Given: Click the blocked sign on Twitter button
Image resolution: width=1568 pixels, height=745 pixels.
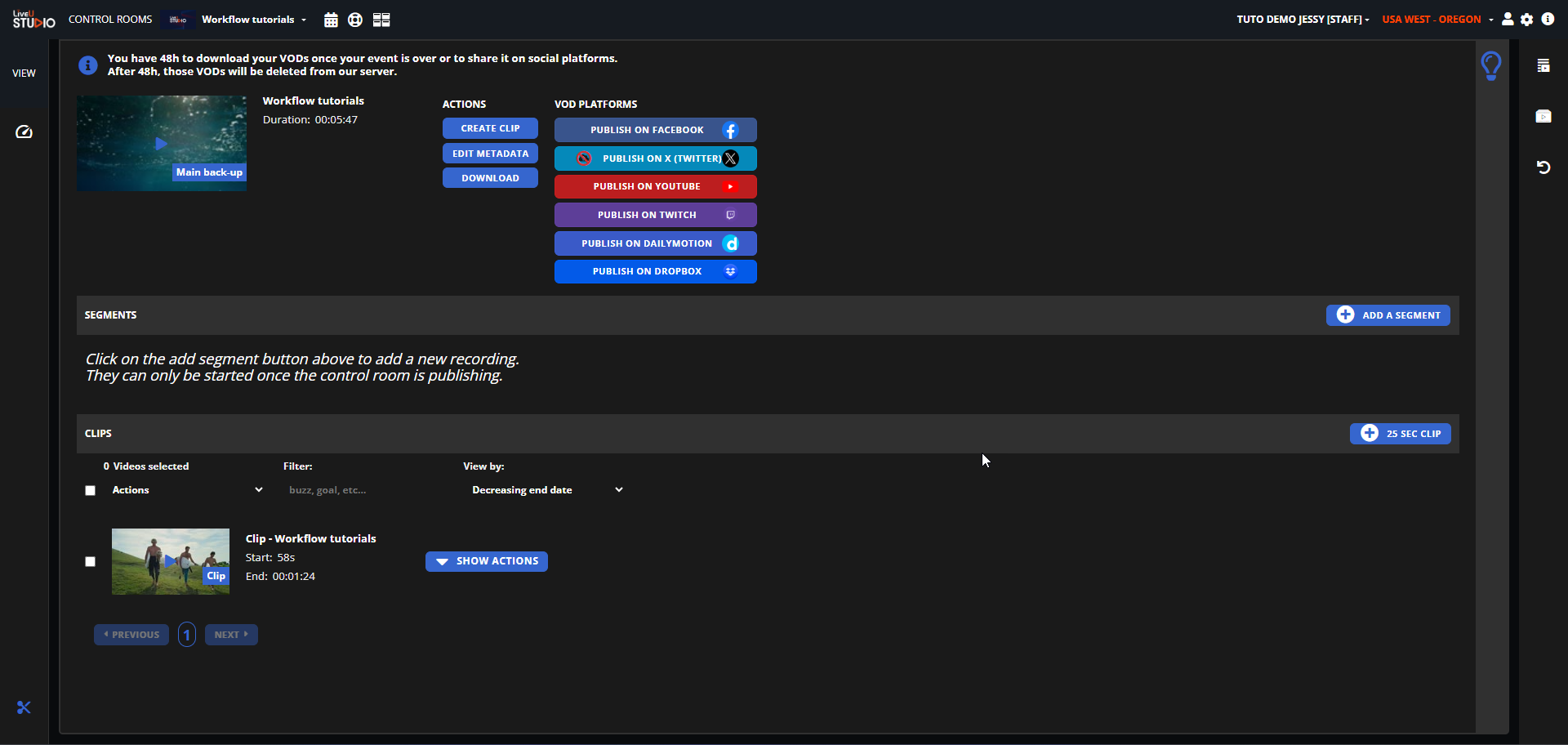Looking at the screenshot, I should pos(584,158).
